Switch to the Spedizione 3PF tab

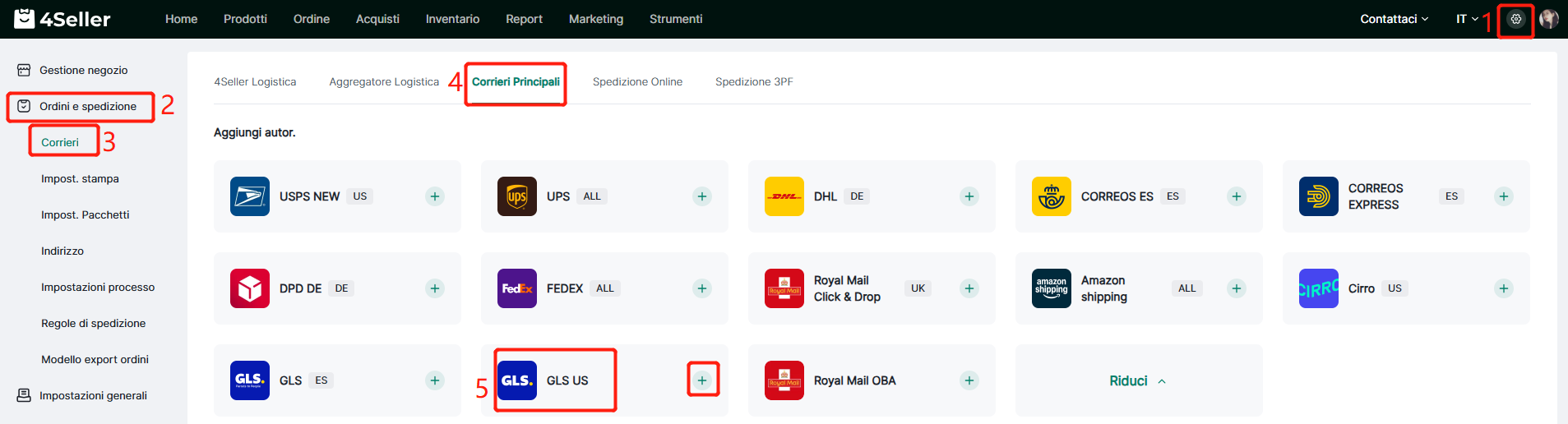coord(754,81)
